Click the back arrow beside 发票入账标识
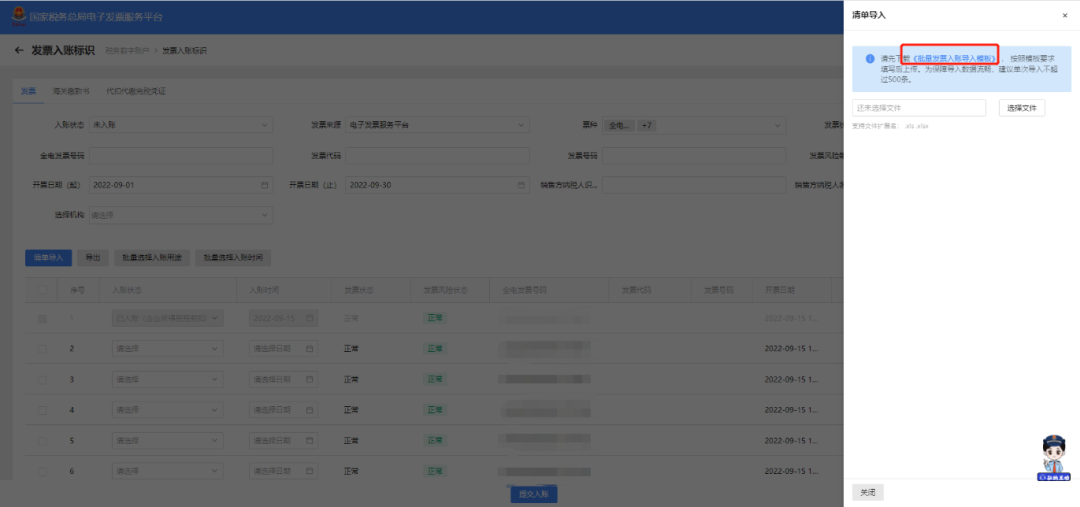 pos(19,50)
